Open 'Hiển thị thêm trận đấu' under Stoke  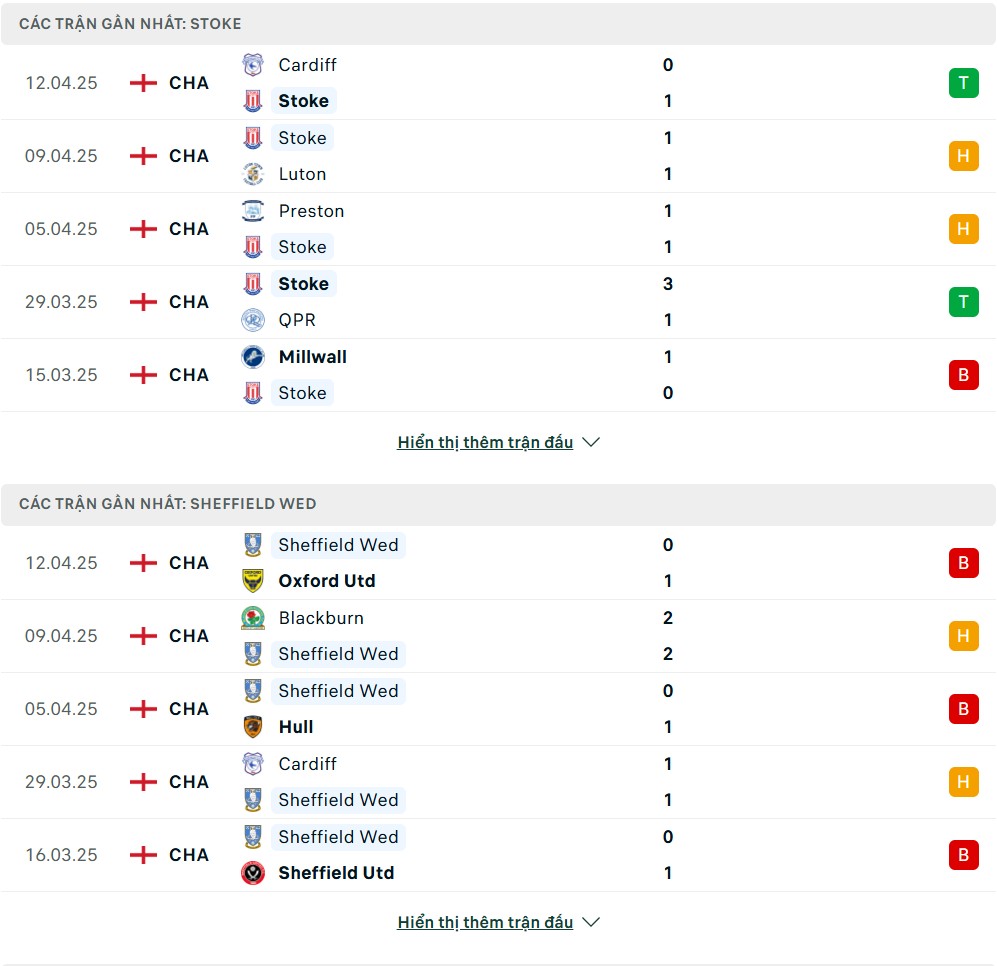coord(485,442)
